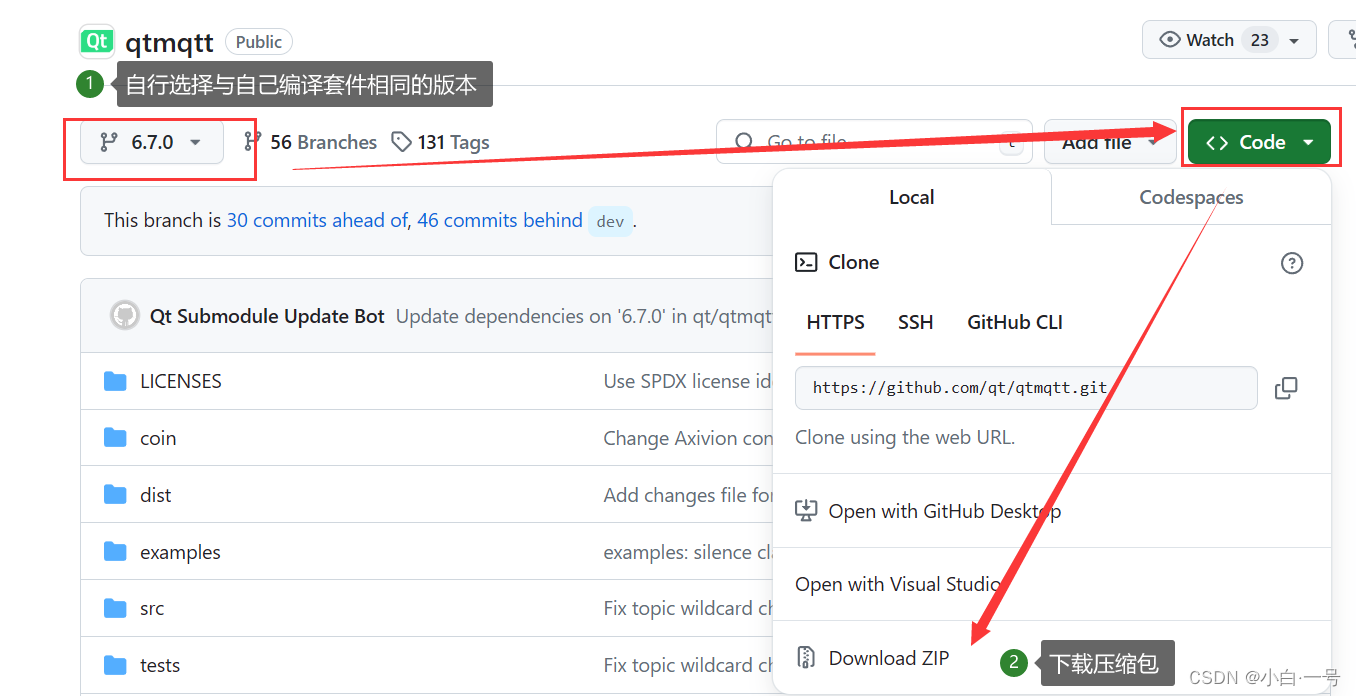Select Open with Visual Studio
Viewport: 1356px width, 696px height.
click(x=900, y=584)
